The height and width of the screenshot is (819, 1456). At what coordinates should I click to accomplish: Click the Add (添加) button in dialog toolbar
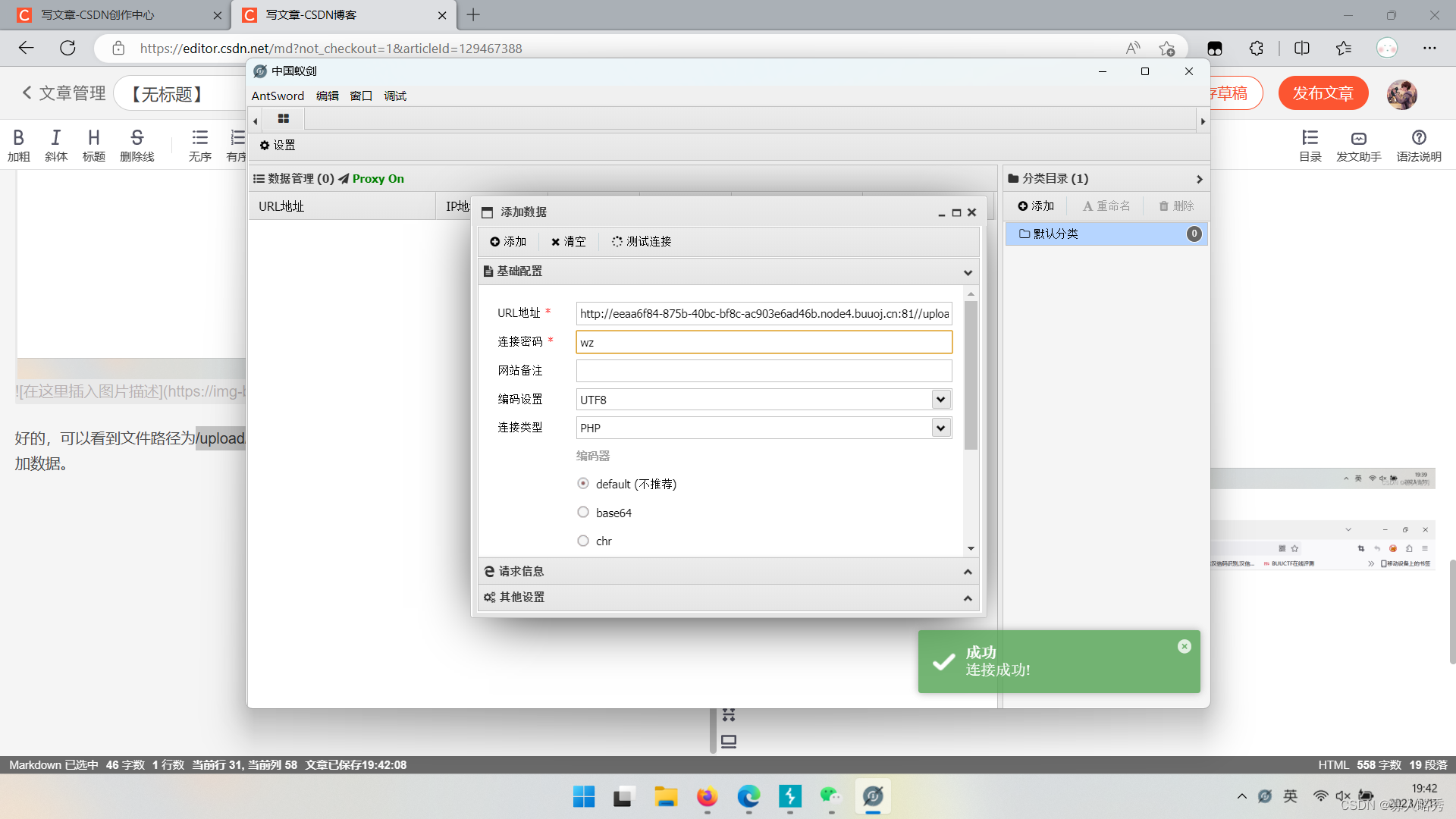pyautogui.click(x=508, y=241)
